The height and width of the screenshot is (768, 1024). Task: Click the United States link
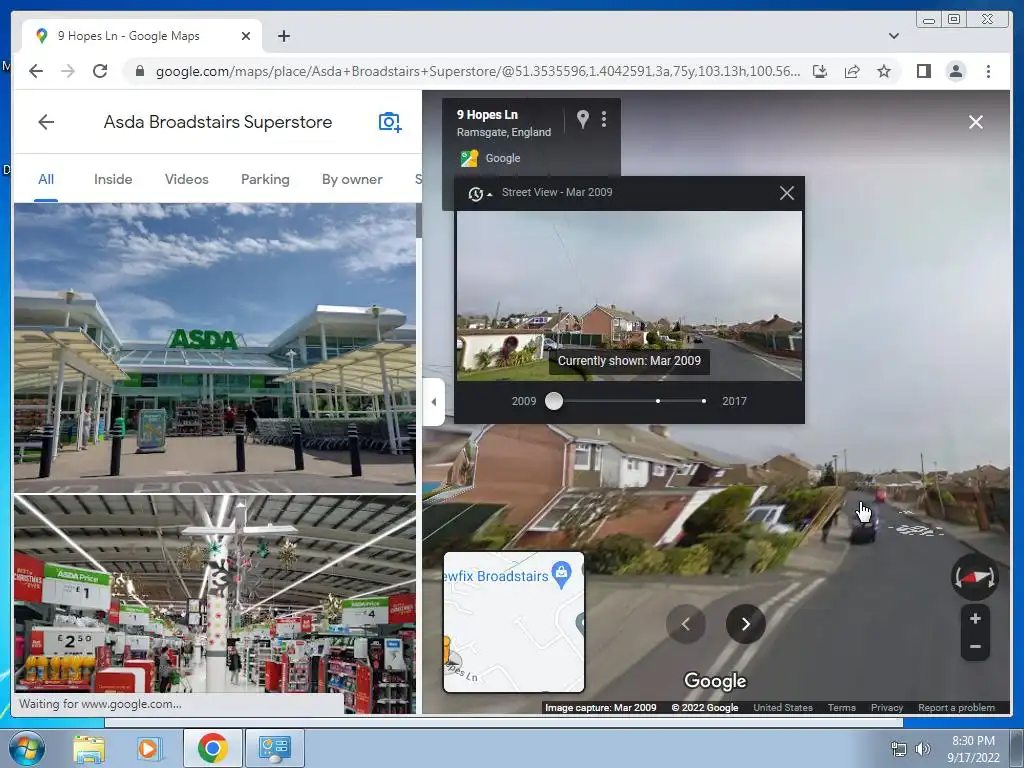coord(783,707)
